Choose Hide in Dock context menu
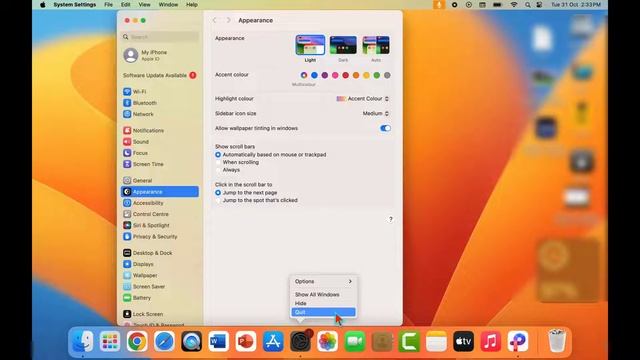 pos(323,303)
